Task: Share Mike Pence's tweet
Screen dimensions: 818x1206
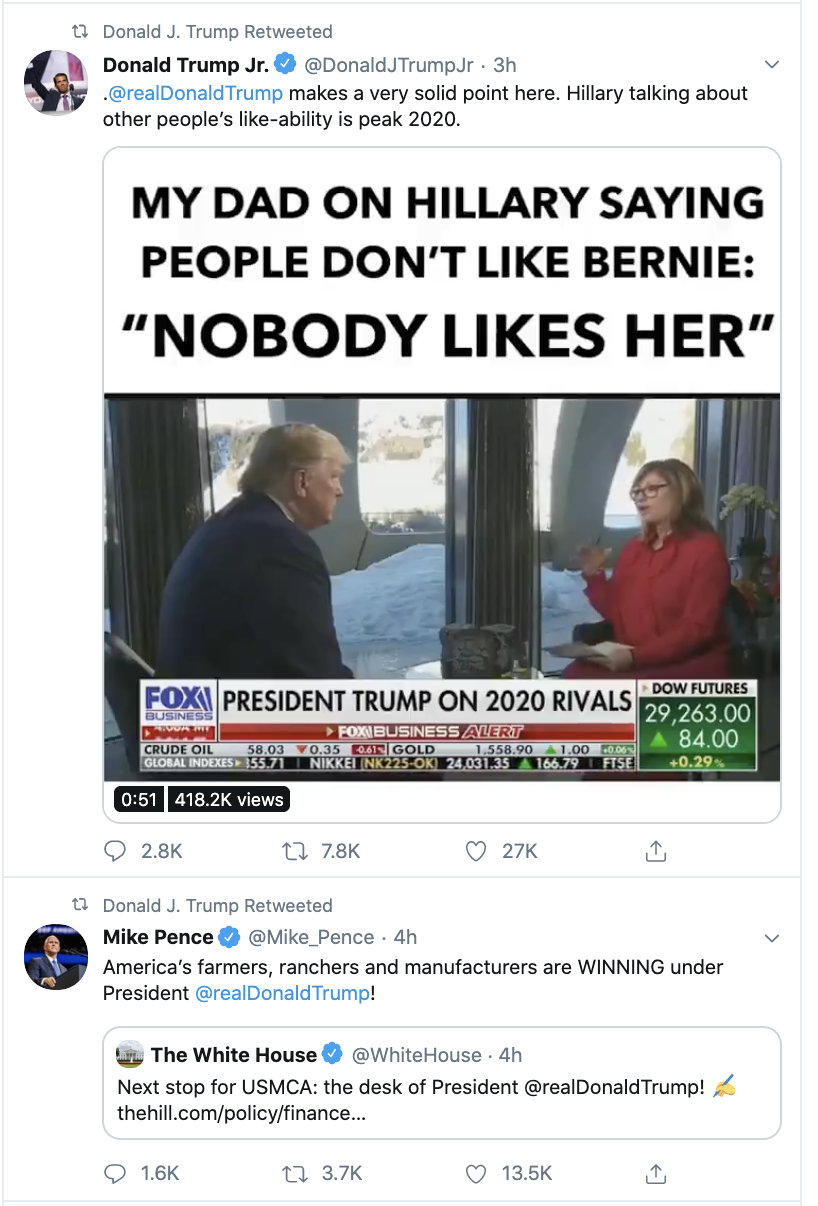Action: [656, 1172]
